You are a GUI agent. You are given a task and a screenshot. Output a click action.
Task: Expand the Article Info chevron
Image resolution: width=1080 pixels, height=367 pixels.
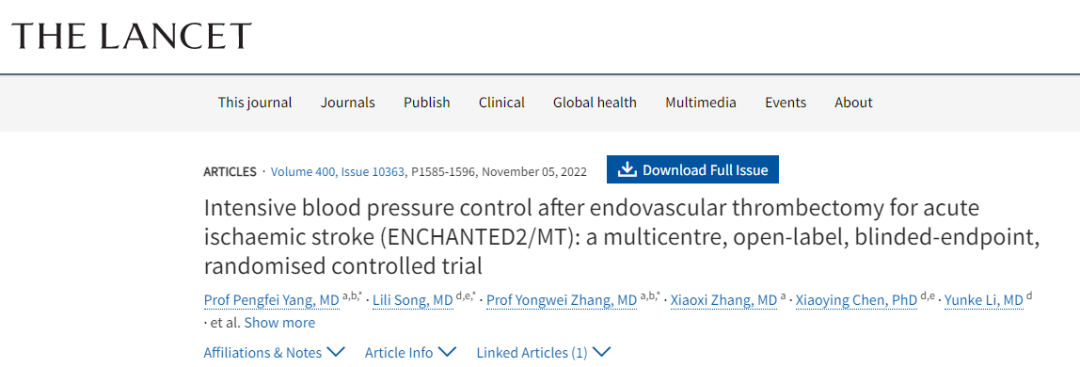click(x=447, y=352)
